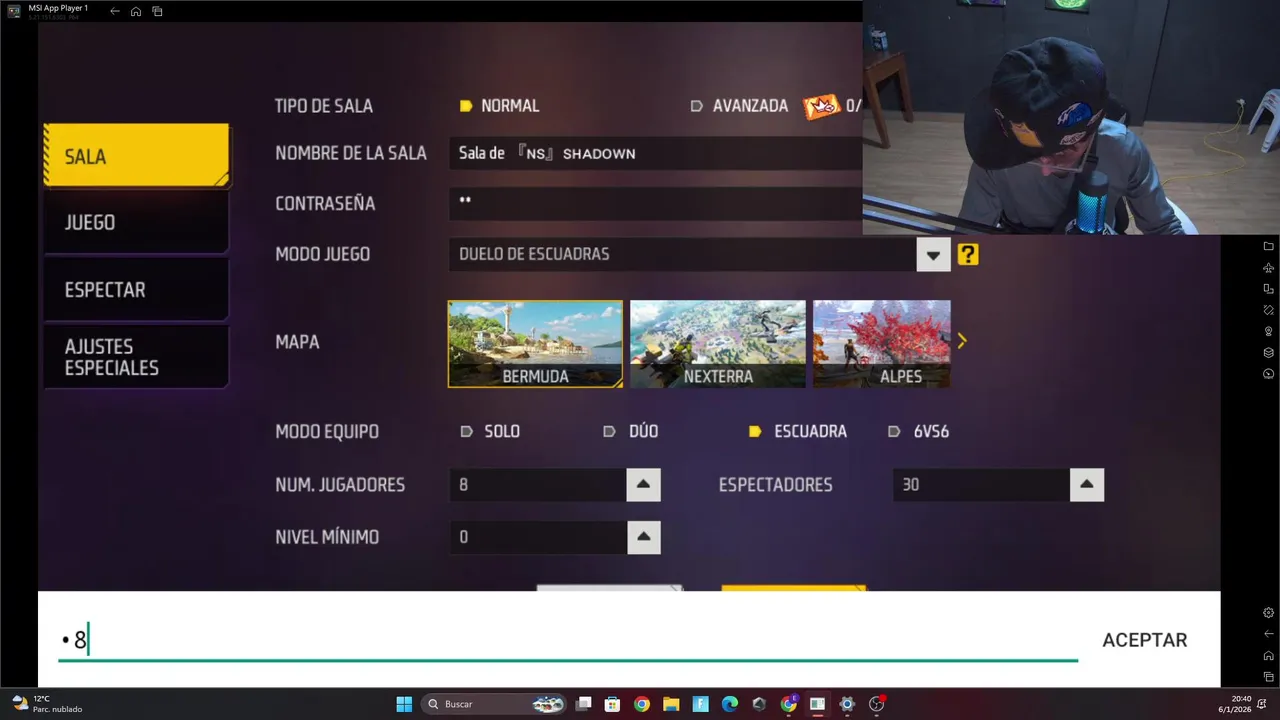Go back with the title bar arrow
1280x720 pixels.
click(115, 11)
